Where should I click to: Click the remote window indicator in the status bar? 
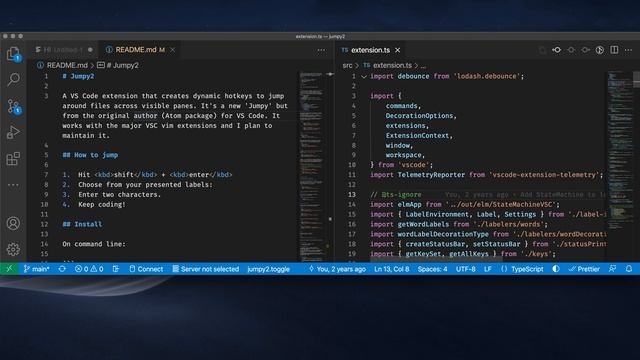point(9,269)
